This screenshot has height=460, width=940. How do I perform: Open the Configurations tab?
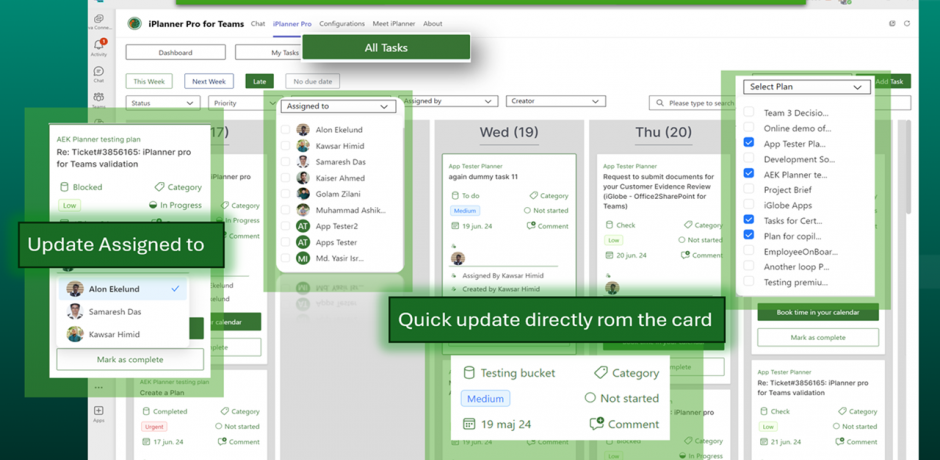342,24
